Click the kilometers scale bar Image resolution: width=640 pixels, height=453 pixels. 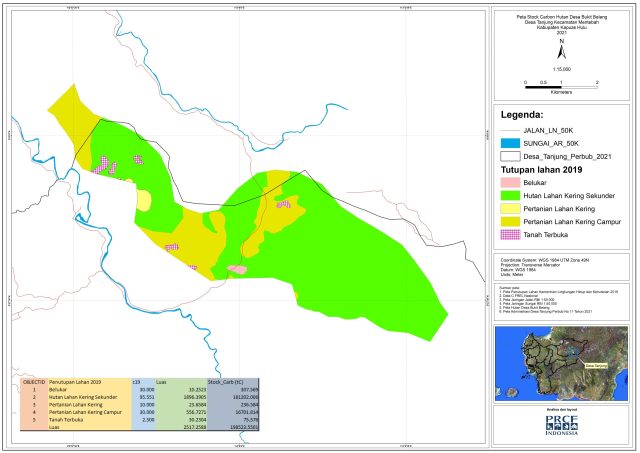pos(561,87)
